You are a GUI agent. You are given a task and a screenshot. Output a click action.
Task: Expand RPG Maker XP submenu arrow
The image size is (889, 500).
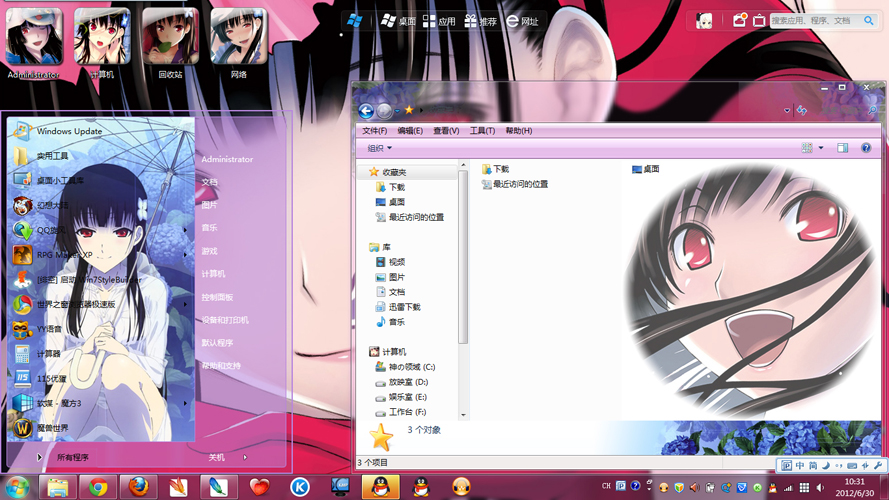coord(185,255)
